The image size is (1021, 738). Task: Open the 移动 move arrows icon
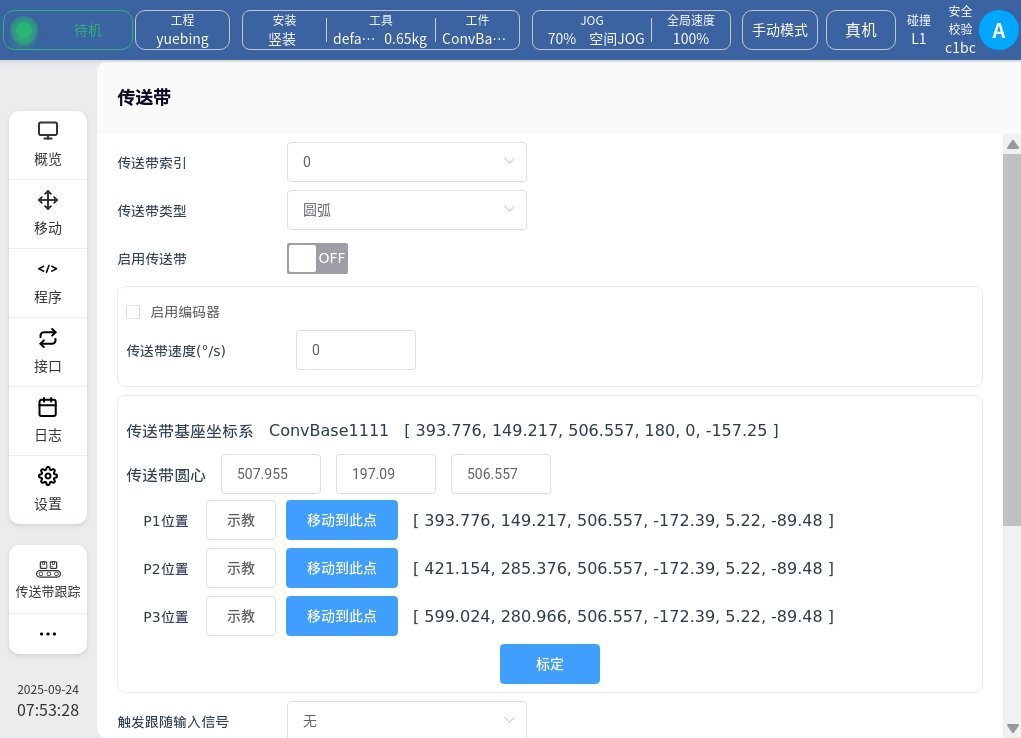point(48,200)
